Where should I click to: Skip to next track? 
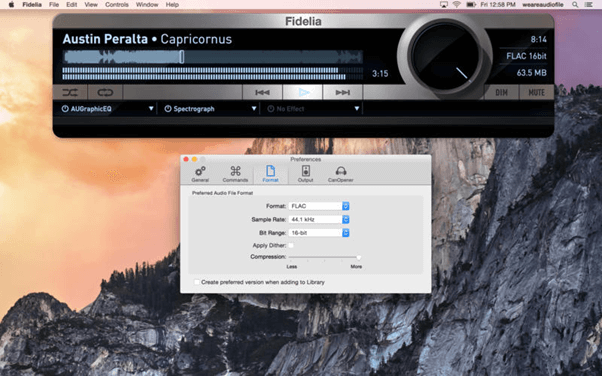342,93
